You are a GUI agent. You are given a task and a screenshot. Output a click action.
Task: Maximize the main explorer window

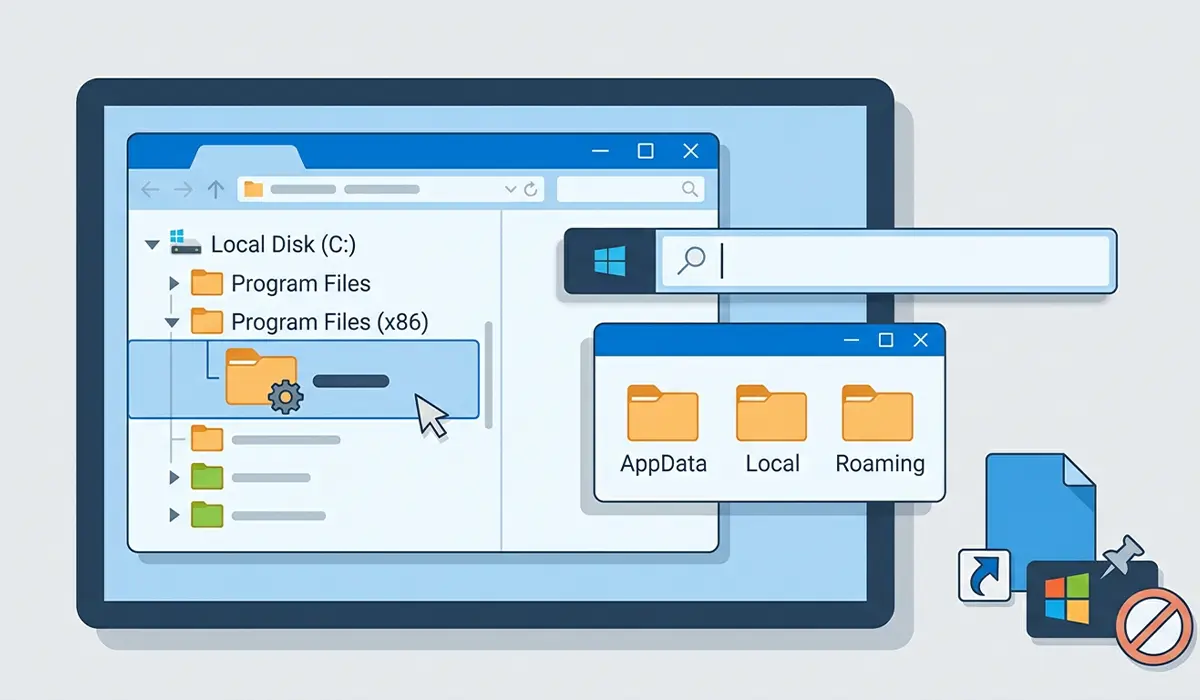tap(645, 151)
